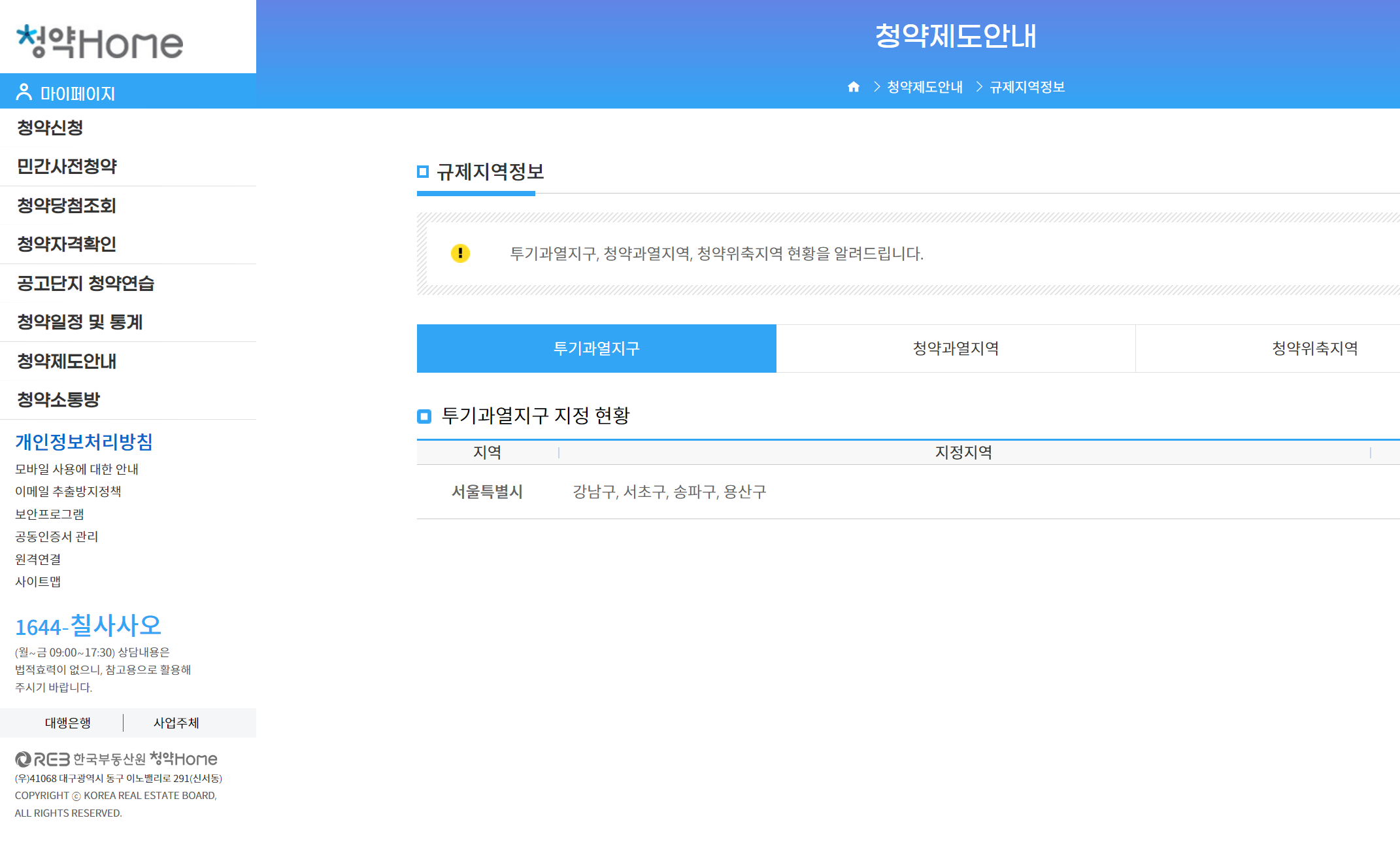The image size is (1400, 852).
Task: Open the 민간사전청약 menu
Action: pyautogui.click(x=67, y=166)
